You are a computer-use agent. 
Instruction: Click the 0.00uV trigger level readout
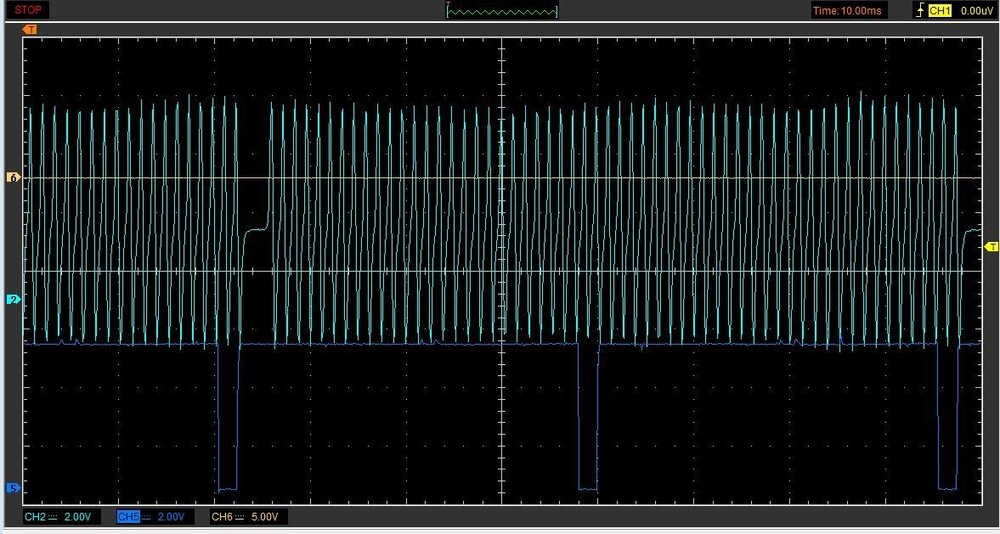click(x=974, y=11)
